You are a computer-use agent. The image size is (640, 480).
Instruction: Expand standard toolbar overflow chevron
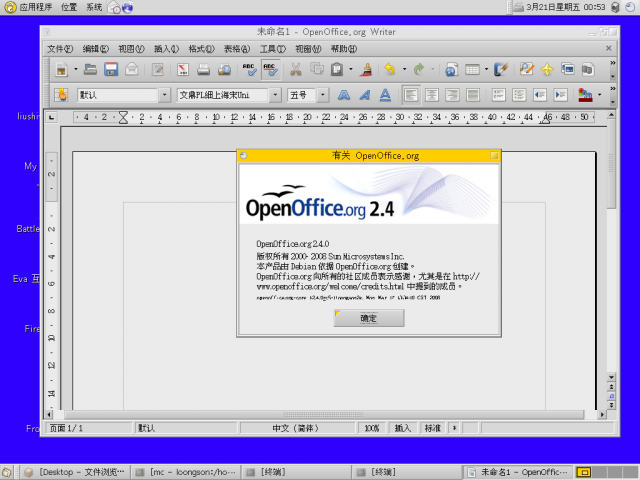pos(612,63)
